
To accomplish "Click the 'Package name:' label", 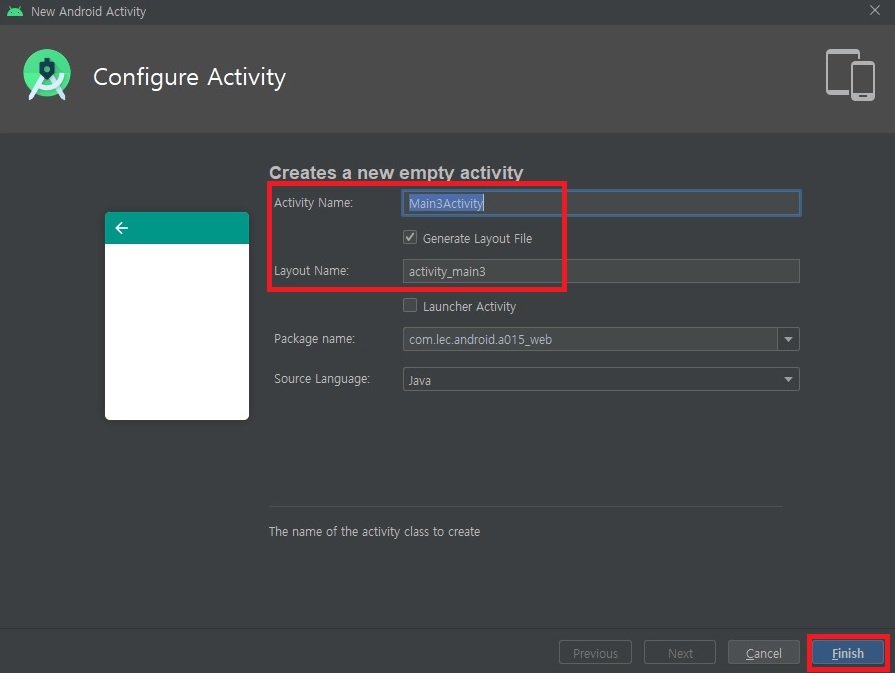I will (315, 338).
